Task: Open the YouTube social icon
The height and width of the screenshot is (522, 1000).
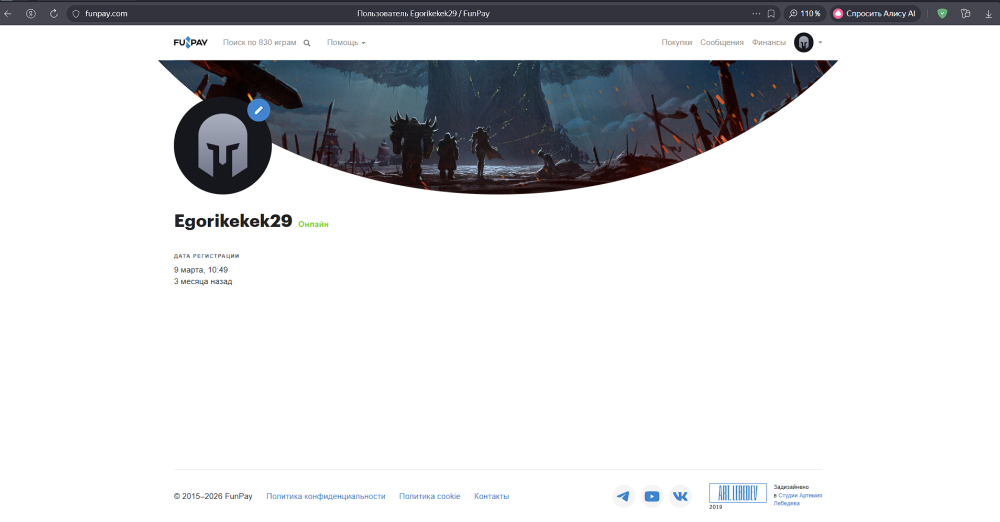Action: tap(652, 496)
